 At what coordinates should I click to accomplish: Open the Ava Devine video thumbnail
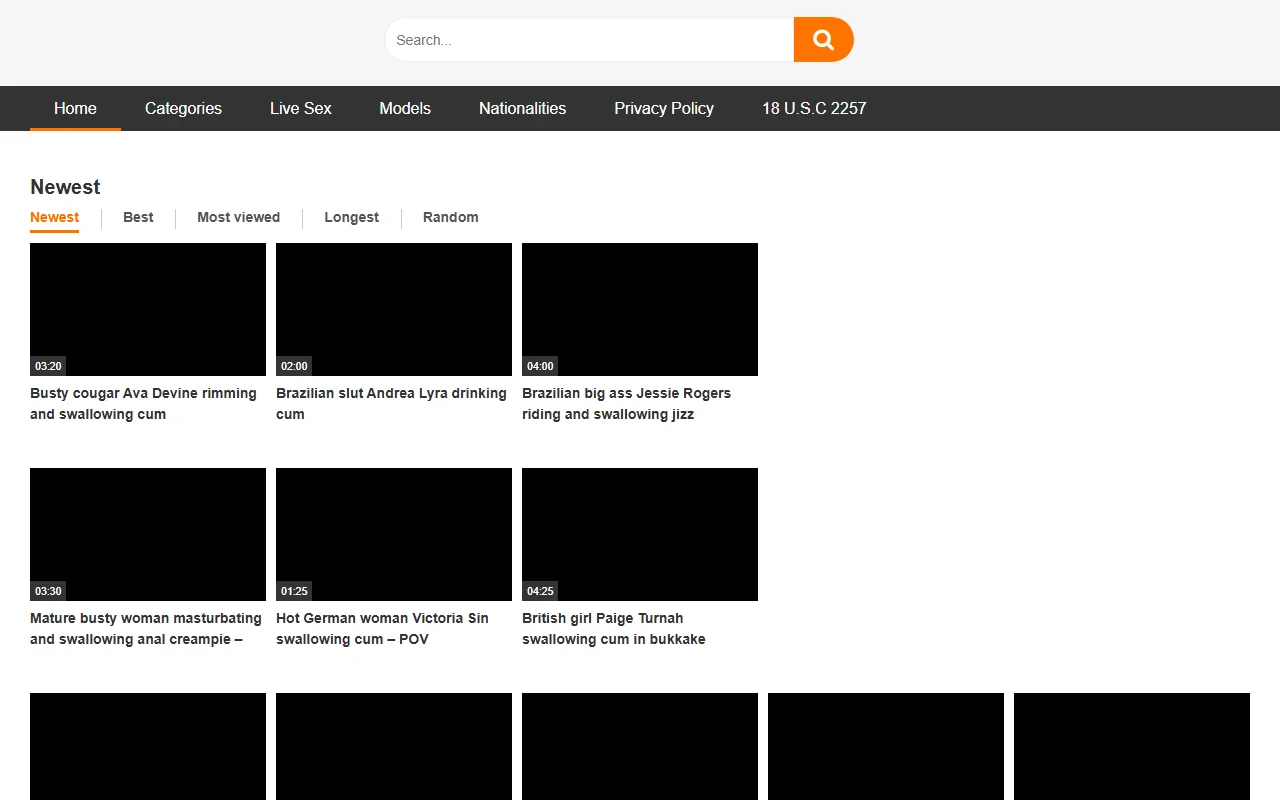147,309
